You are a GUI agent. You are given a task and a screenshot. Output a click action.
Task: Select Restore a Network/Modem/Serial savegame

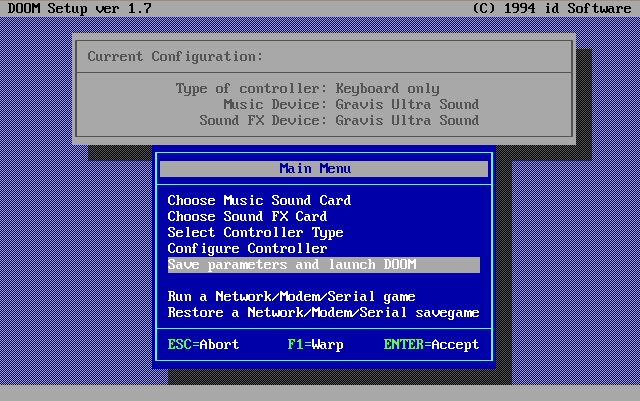[324, 313]
